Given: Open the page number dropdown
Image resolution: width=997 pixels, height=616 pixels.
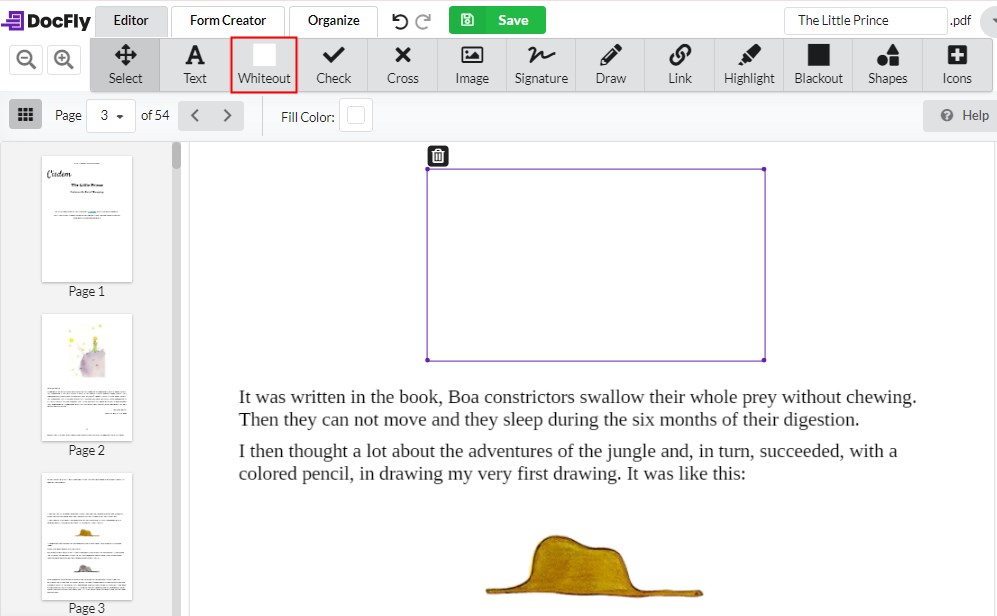Looking at the screenshot, I should pyautogui.click(x=111, y=116).
